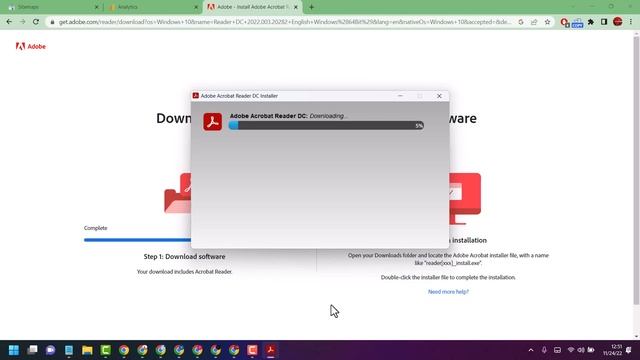Open a new browser tab
Image resolution: width=640 pixels, height=360 pixels.
click(311, 7)
